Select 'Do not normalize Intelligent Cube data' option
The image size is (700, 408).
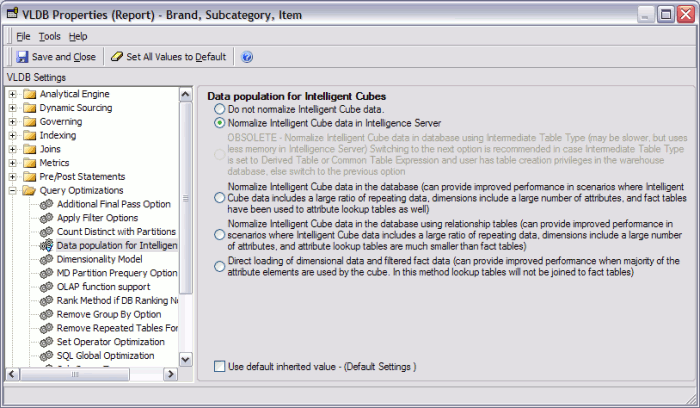[220, 109]
